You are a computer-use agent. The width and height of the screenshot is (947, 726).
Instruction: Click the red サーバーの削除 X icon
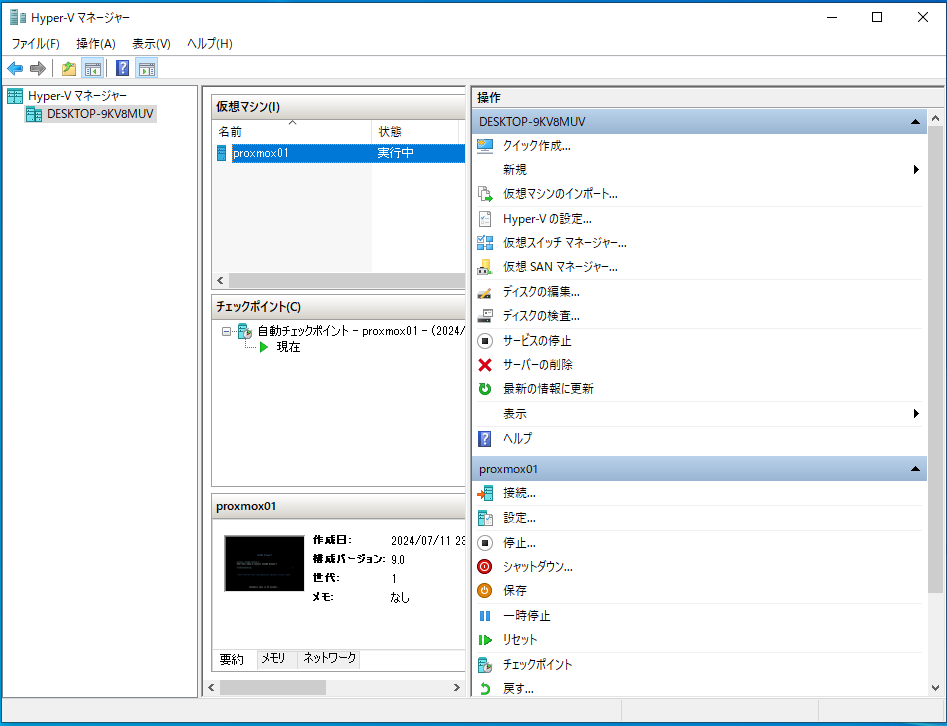486,365
